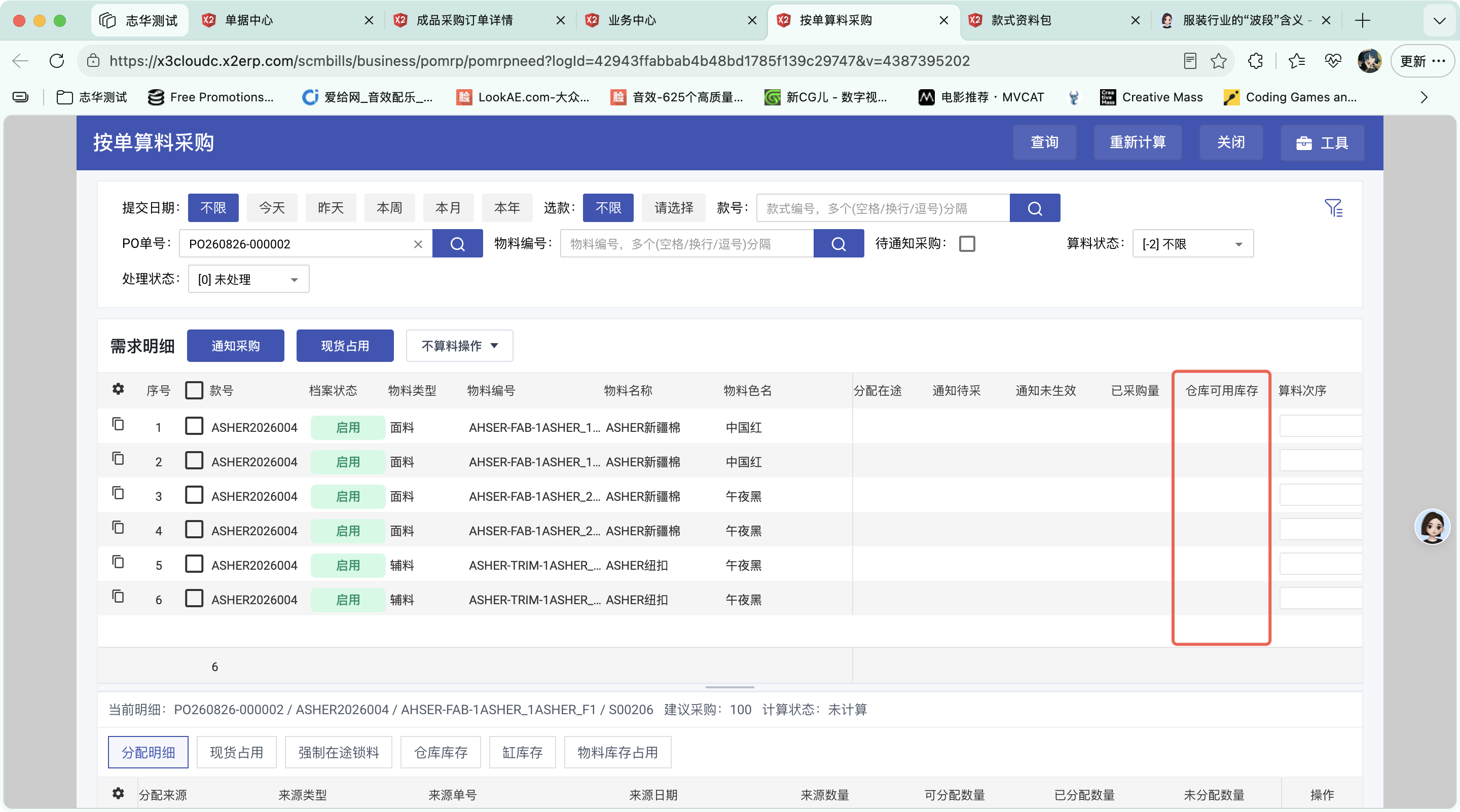
Task: Open the 缸库存 tab
Action: [x=522, y=752]
